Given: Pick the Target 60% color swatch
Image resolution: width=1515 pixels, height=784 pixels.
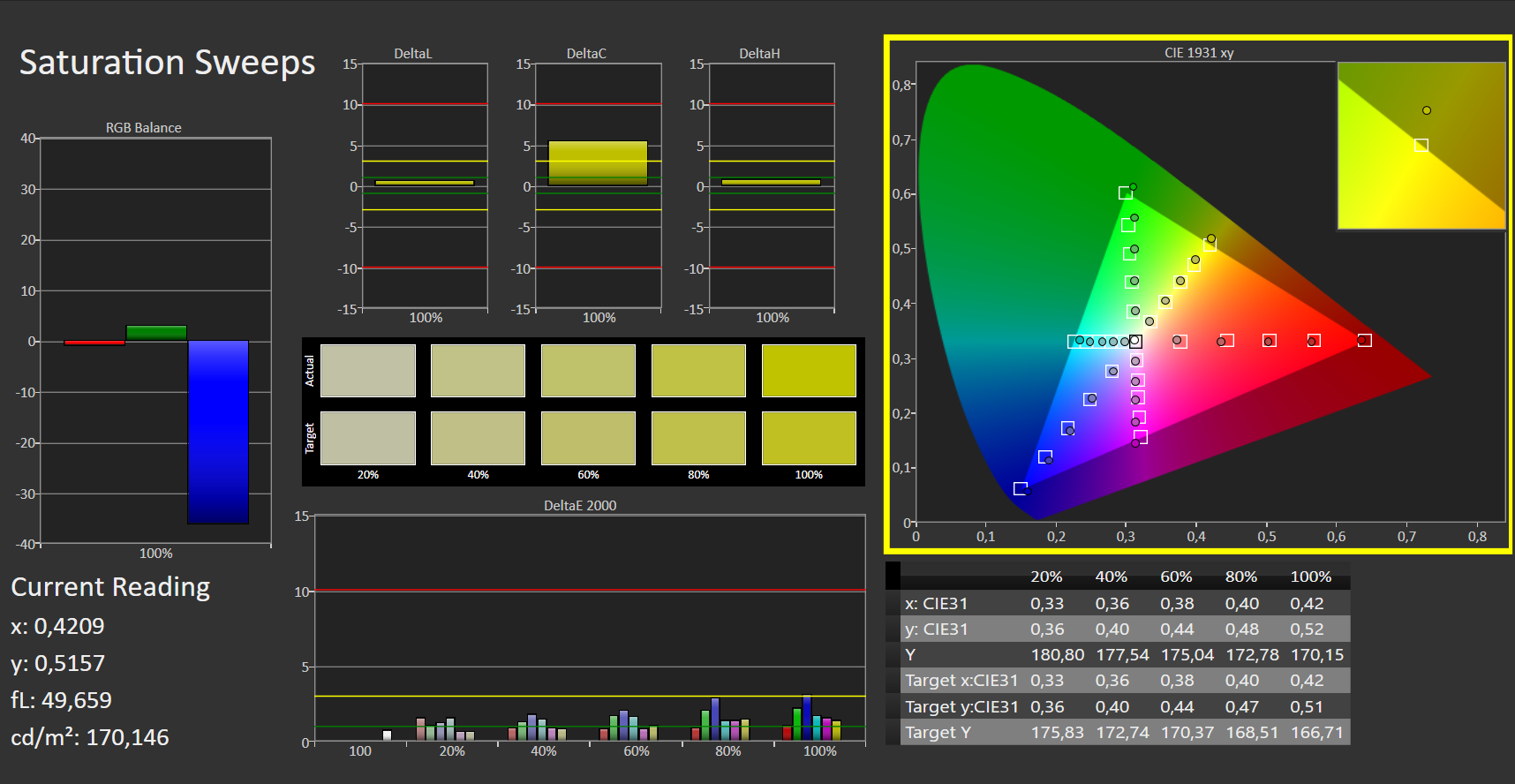Looking at the screenshot, I should point(588,438).
